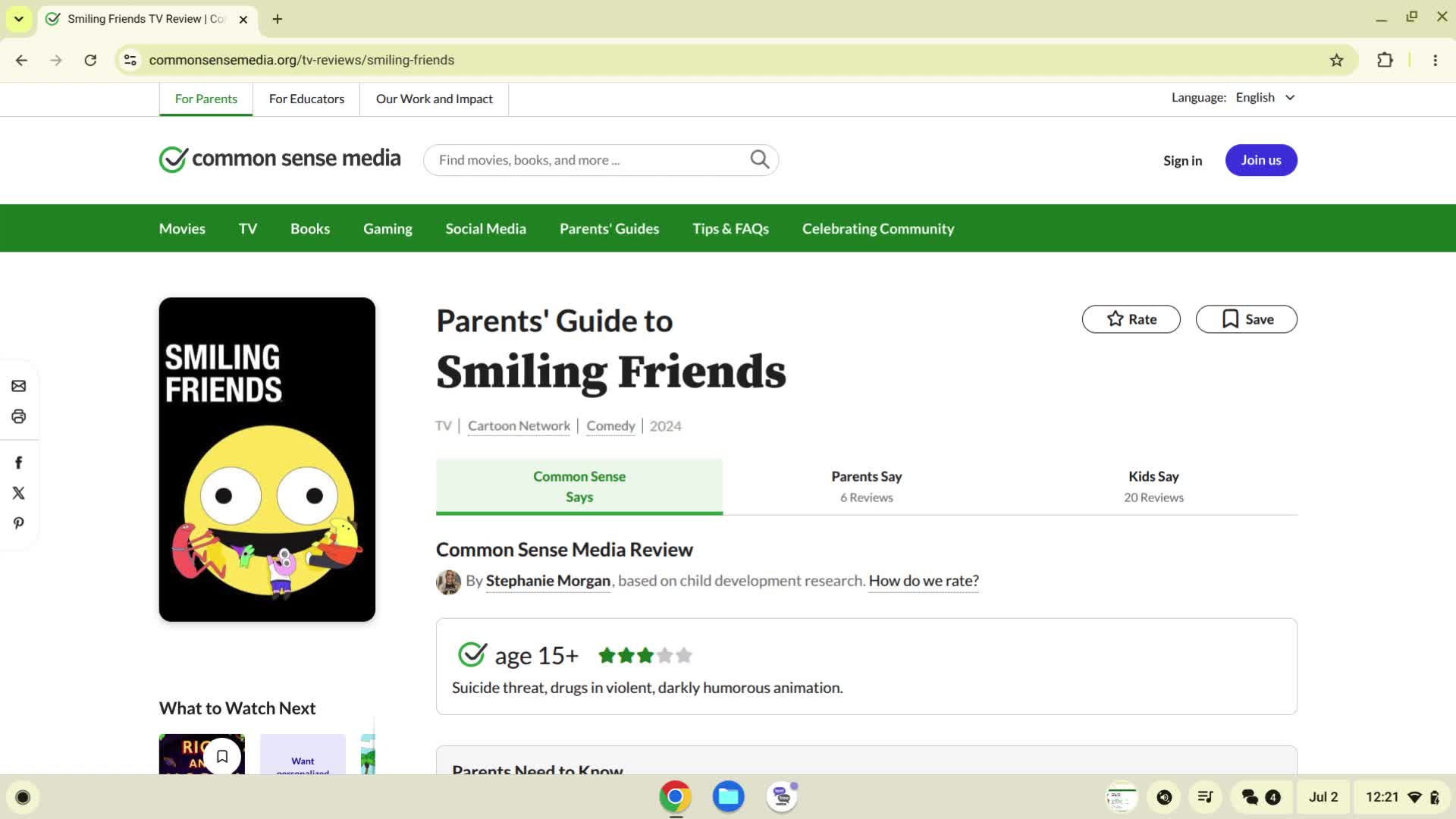Image resolution: width=1456 pixels, height=819 pixels.
Task: Go back to the previous page
Action: click(x=21, y=60)
